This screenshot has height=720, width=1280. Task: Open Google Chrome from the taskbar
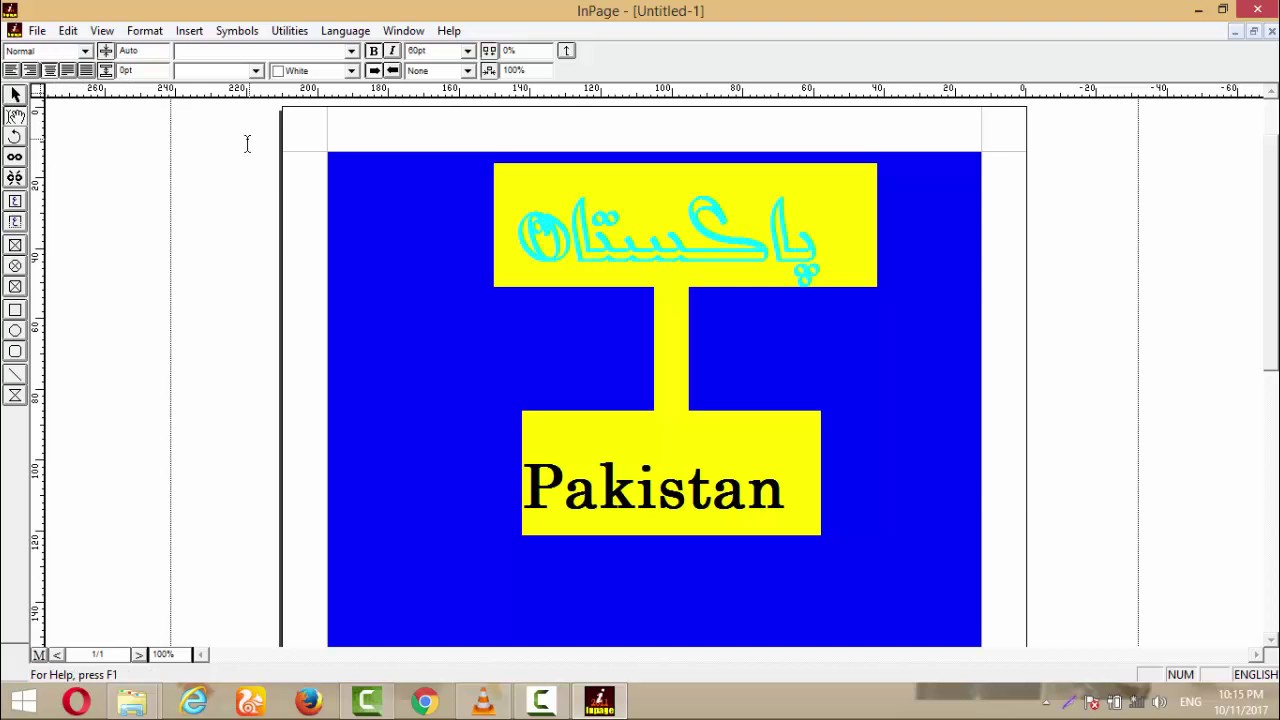point(425,701)
